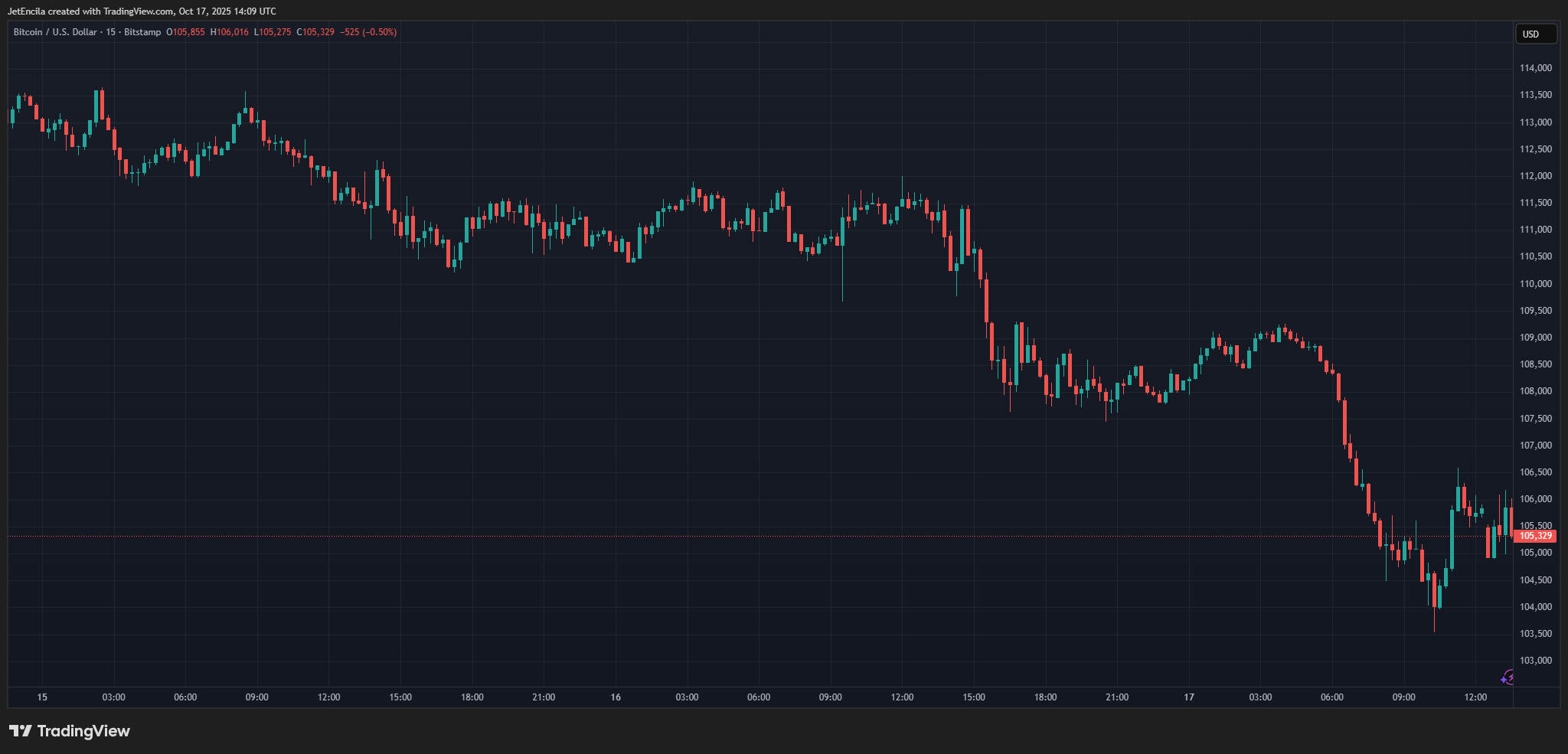Image resolution: width=1568 pixels, height=754 pixels.
Task: Select the Bitstamp exchange label in legend
Action: tap(142, 32)
